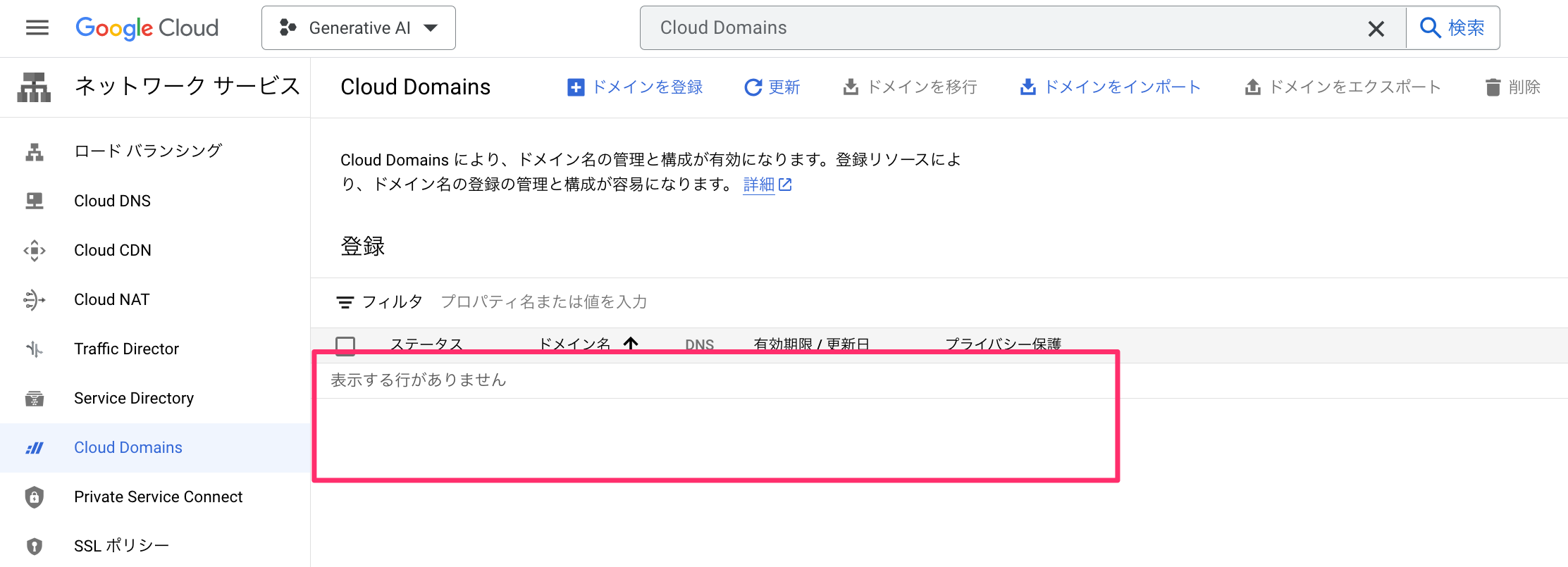The image size is (1568, 567).
Task: Open Traffic Director in the sidebar
Action: 155,349
